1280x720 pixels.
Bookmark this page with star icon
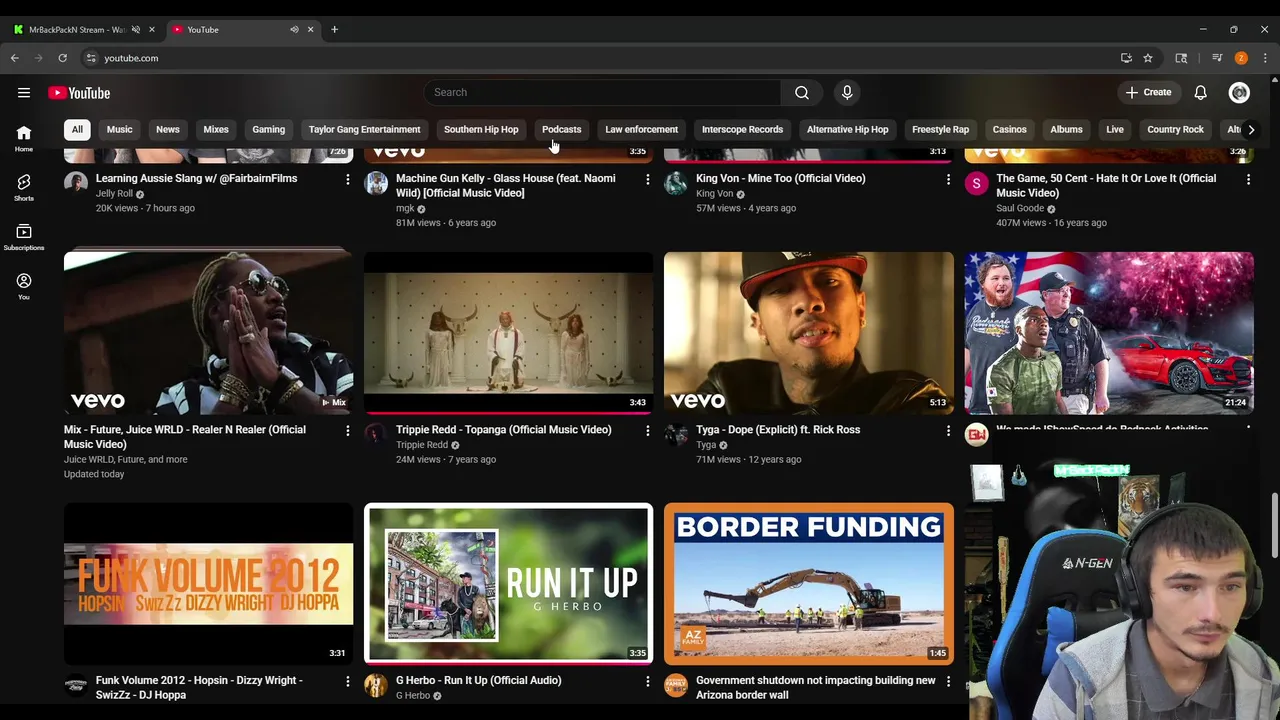1148,58
